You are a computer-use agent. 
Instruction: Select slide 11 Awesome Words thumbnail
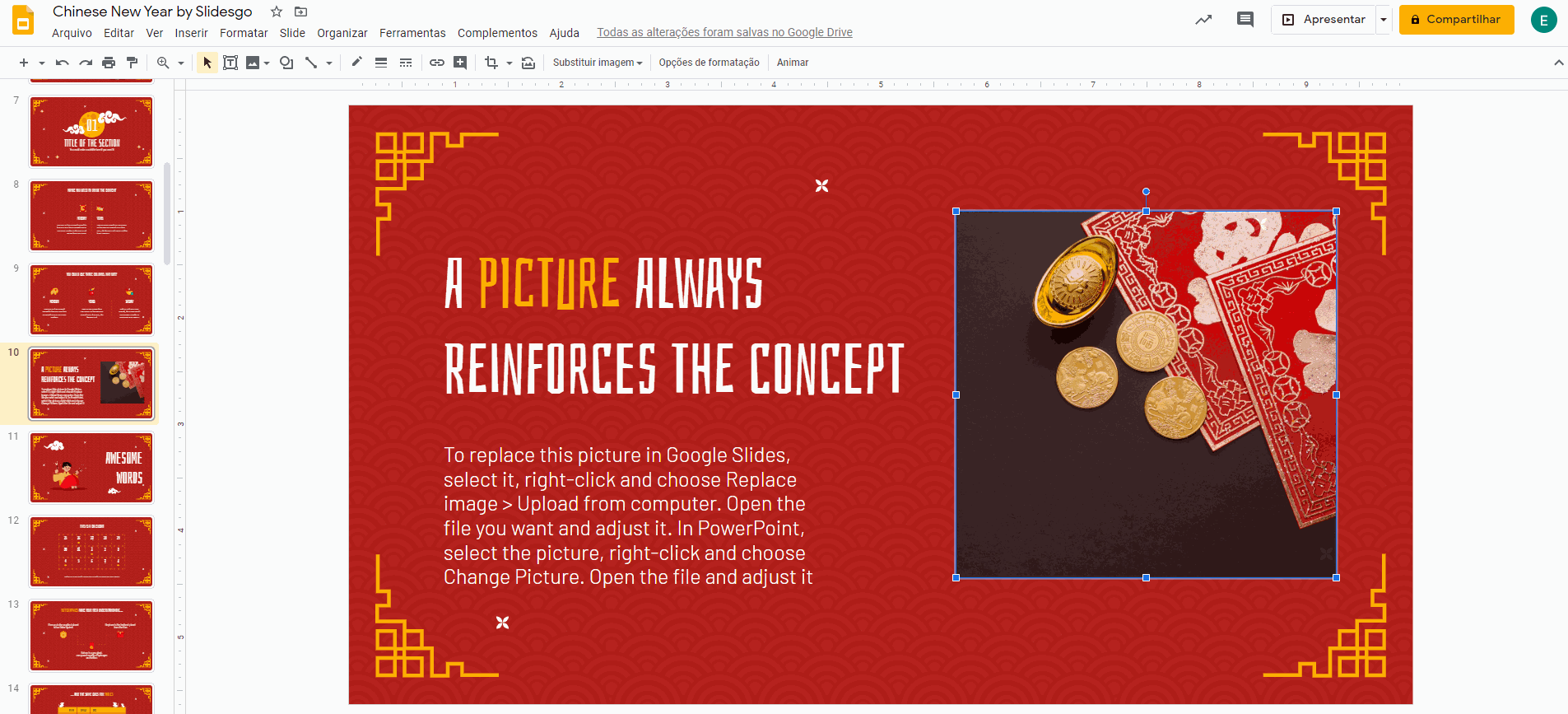(91, 468)
